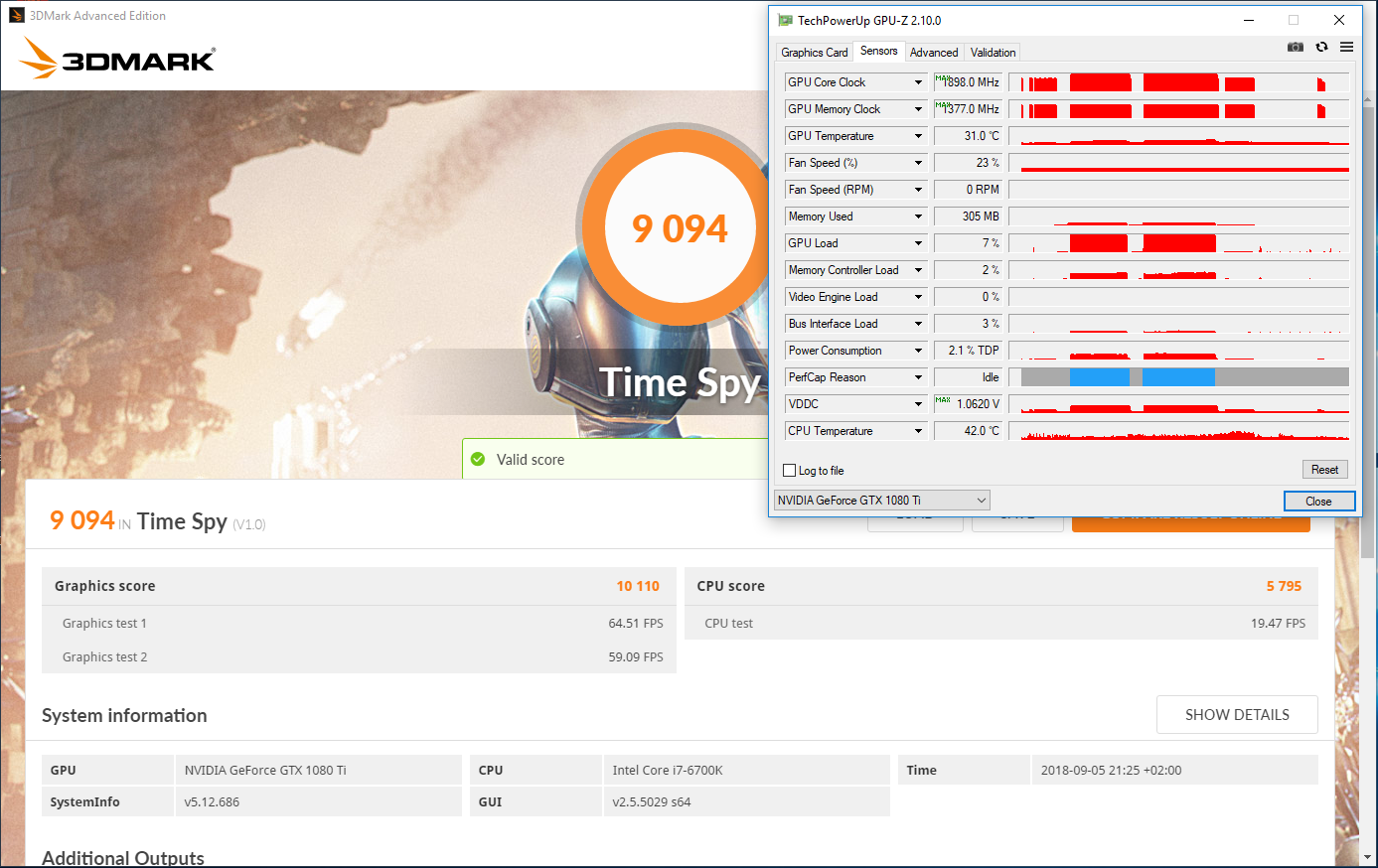
Task: Click the GPU-Z title bar app icon
Action: coord(785,20)
